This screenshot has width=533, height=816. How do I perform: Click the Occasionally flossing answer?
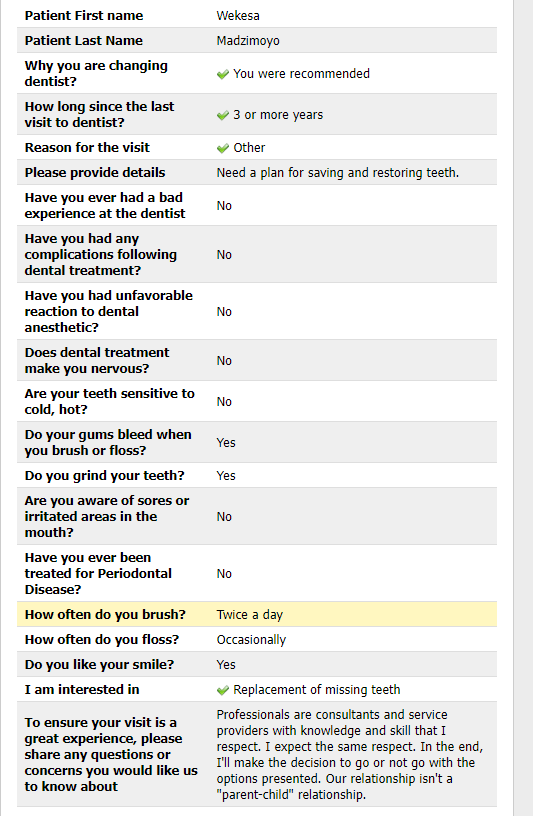click(251, 640)
